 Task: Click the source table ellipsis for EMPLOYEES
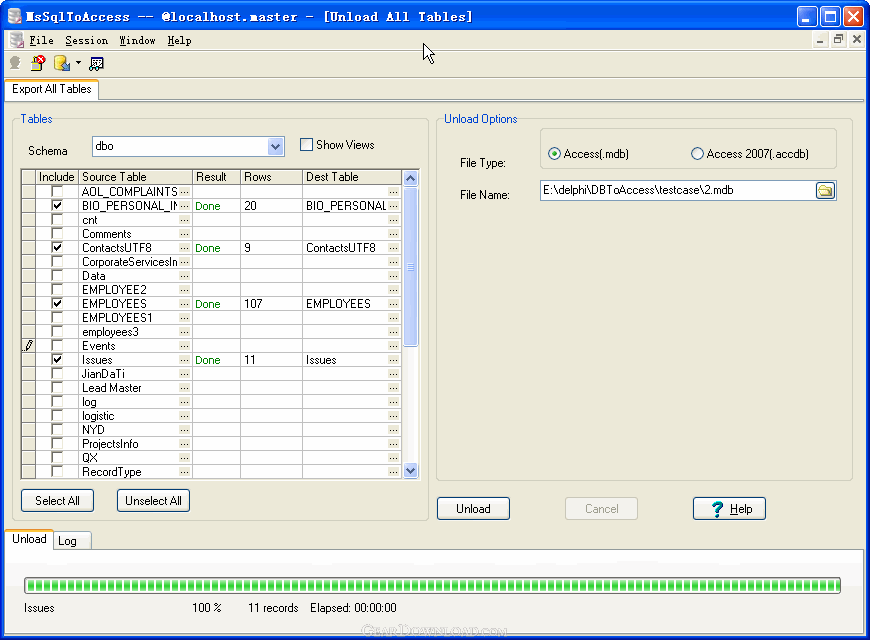185,304
